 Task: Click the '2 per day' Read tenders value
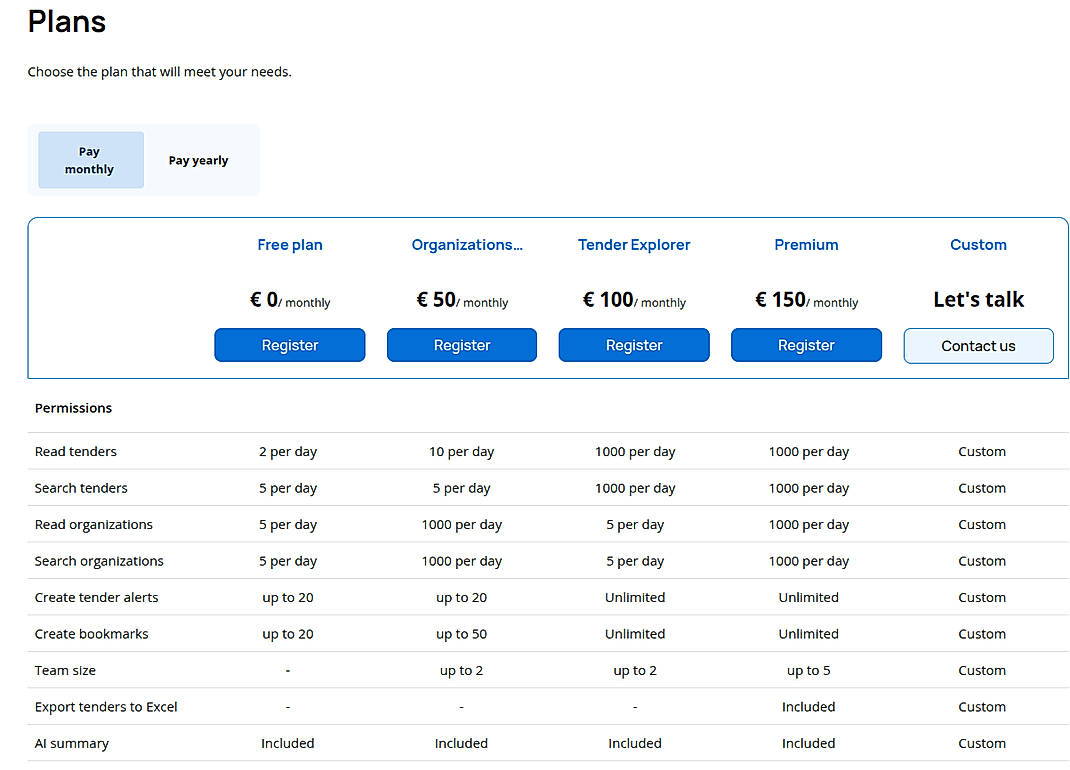tap(288, 451)
